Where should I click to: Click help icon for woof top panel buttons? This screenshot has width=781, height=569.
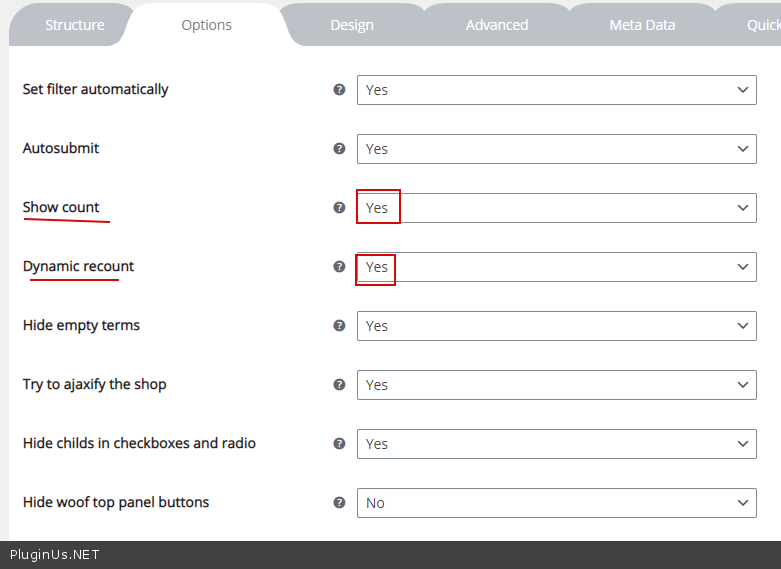pos(339,502)
